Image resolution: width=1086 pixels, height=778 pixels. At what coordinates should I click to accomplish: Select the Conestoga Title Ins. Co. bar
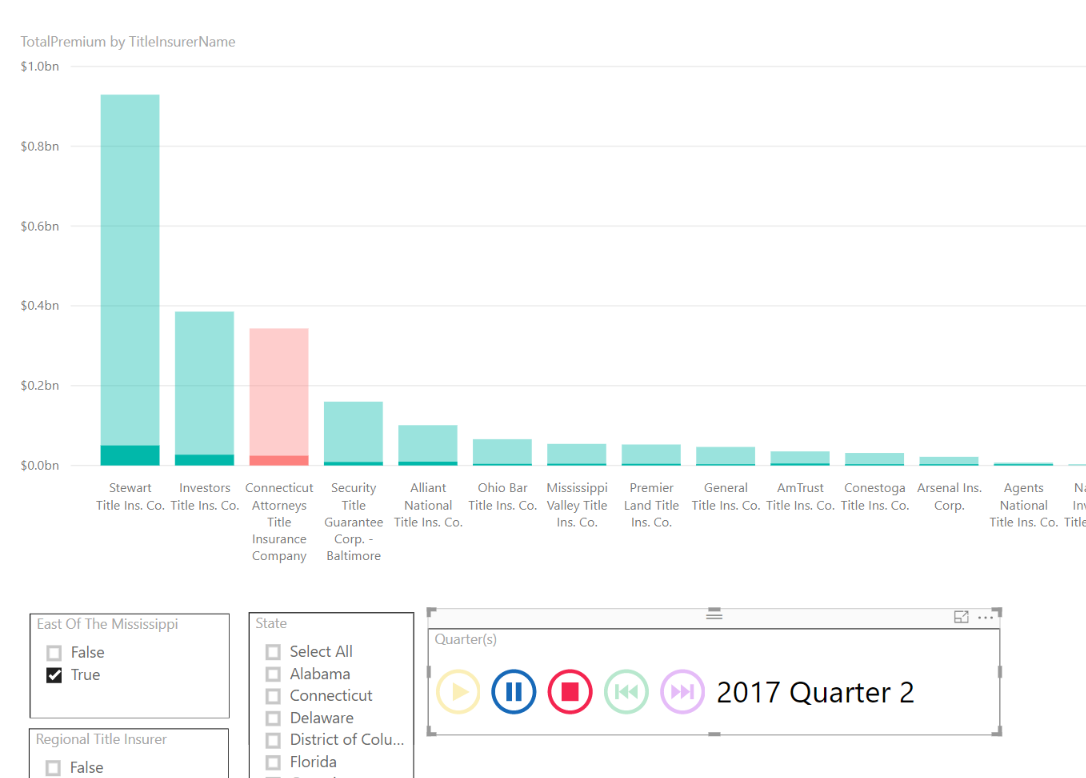[874, 459]
